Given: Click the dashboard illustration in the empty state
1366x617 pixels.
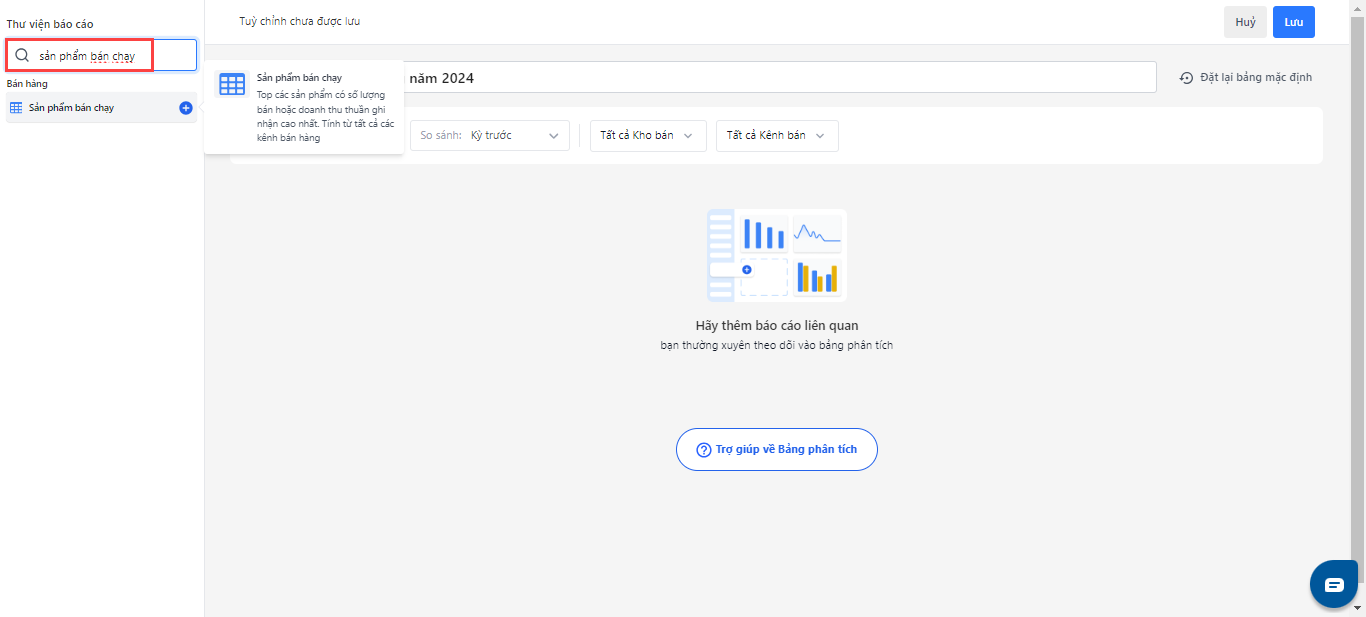Looking at the screenshot, I should pos(776,255).
